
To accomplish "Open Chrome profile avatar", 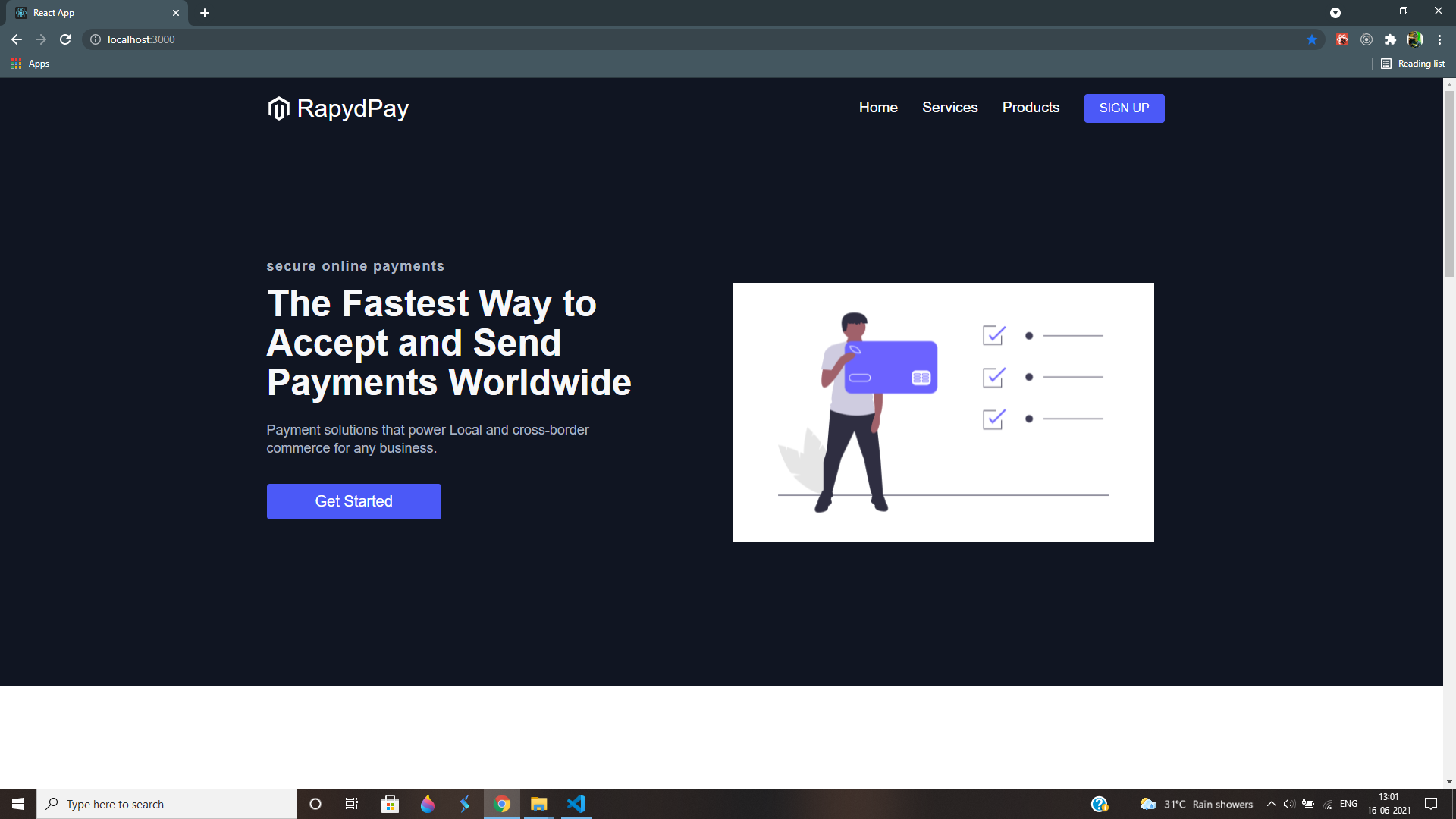I will click(1414, 39).
